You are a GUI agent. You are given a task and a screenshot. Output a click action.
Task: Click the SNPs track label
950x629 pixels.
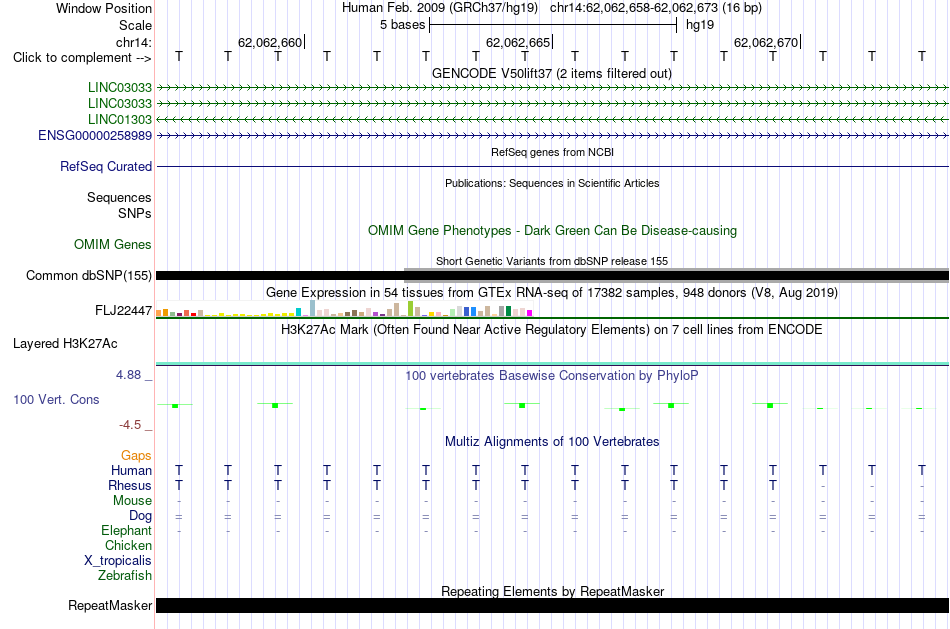pyautogui.click(x=135, y=213)
